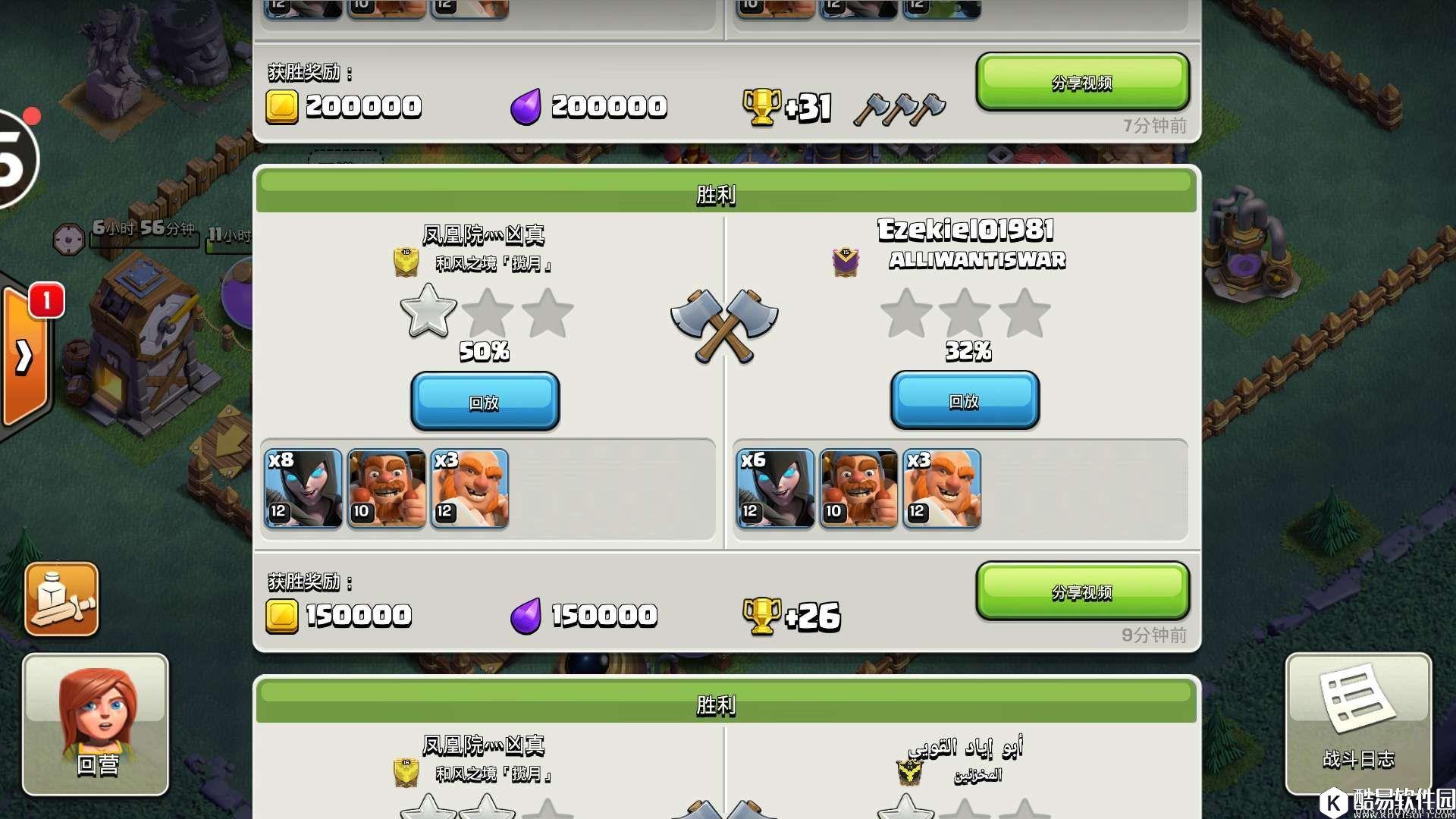Open Ezekiel01981 player name
1456x819 pixels.
click(x=965, y=230)
